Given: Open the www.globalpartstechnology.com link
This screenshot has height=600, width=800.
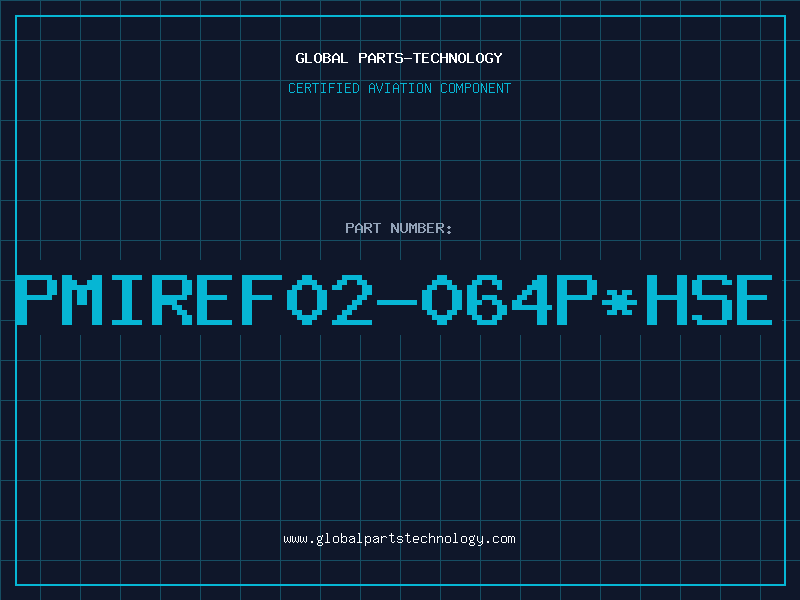Looking at the screenshot, I should coord(399,539).
